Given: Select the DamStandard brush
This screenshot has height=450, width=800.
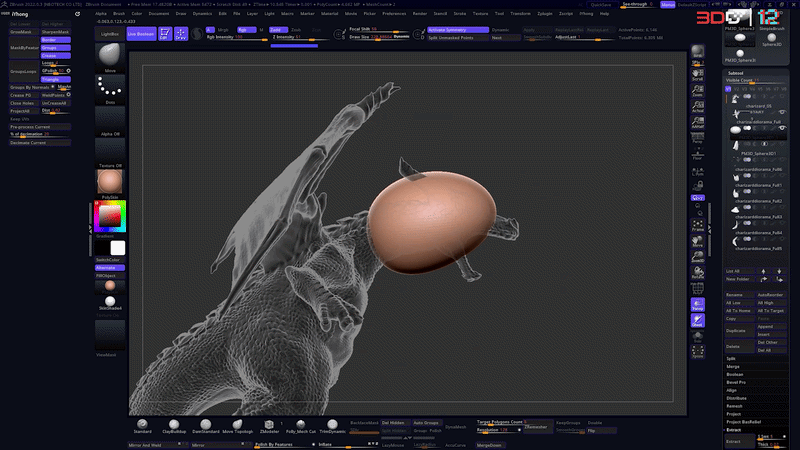Looking at the screenshot, I should pos(206,426).
